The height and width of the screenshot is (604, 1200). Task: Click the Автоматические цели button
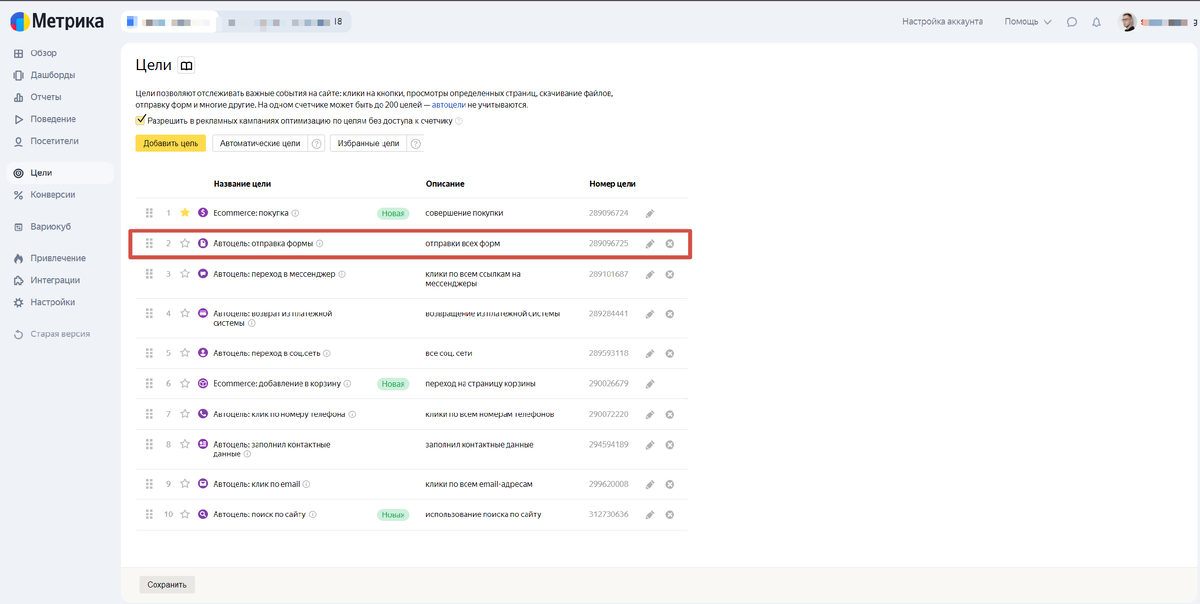pyautogui.click(x=261, y=144)
